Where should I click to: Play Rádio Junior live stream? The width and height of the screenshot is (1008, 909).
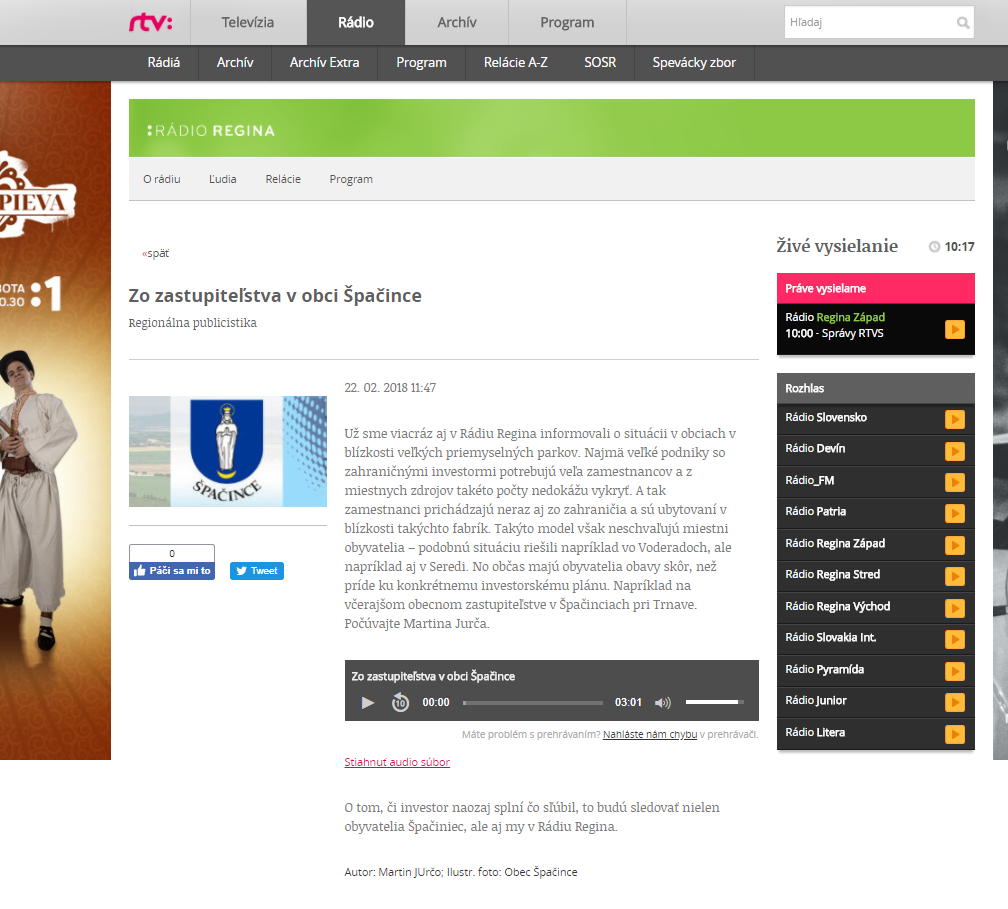[x=954, y=703]
